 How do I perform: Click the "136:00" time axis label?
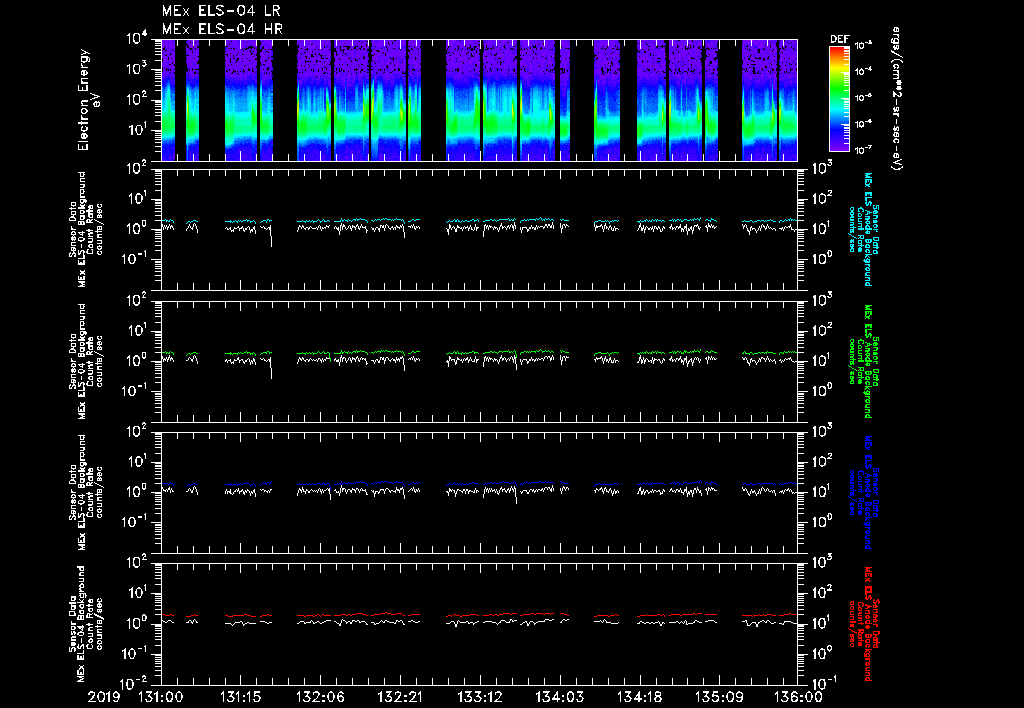coord(798,697)
